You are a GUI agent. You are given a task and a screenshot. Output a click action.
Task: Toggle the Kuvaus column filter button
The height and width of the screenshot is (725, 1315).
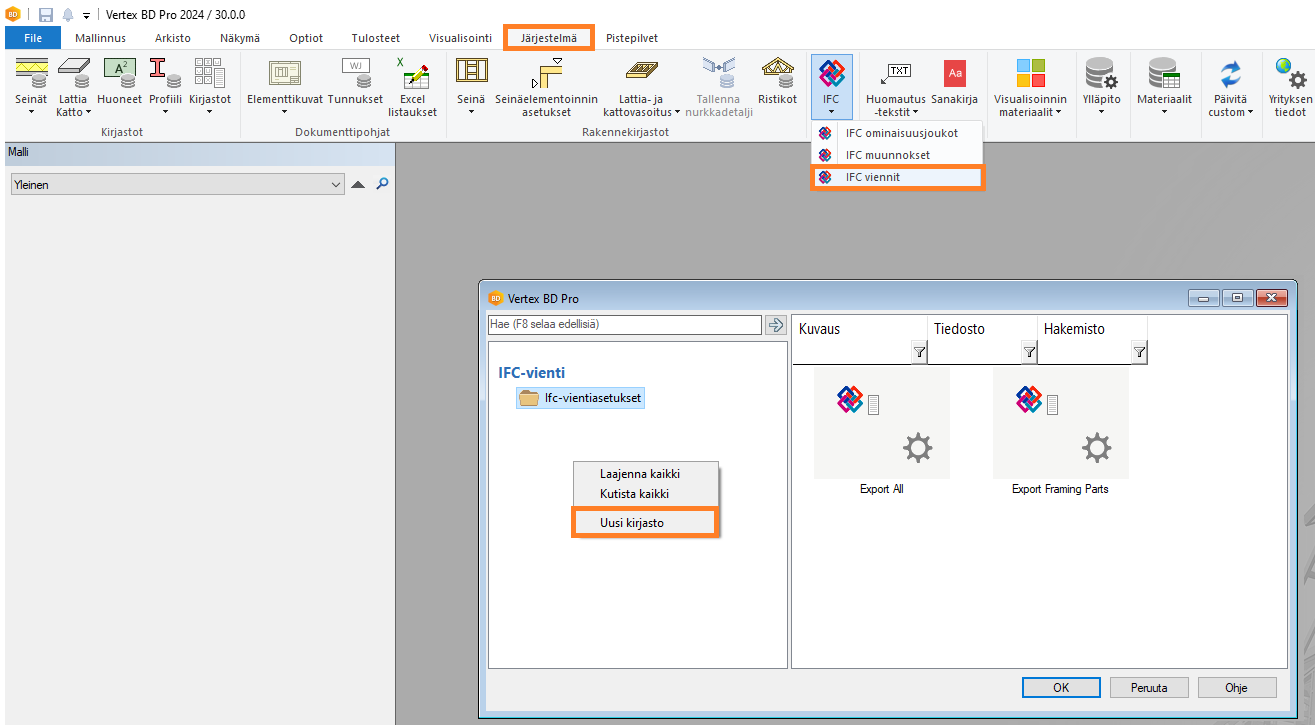pyautogui.click(x=919, y=352)
